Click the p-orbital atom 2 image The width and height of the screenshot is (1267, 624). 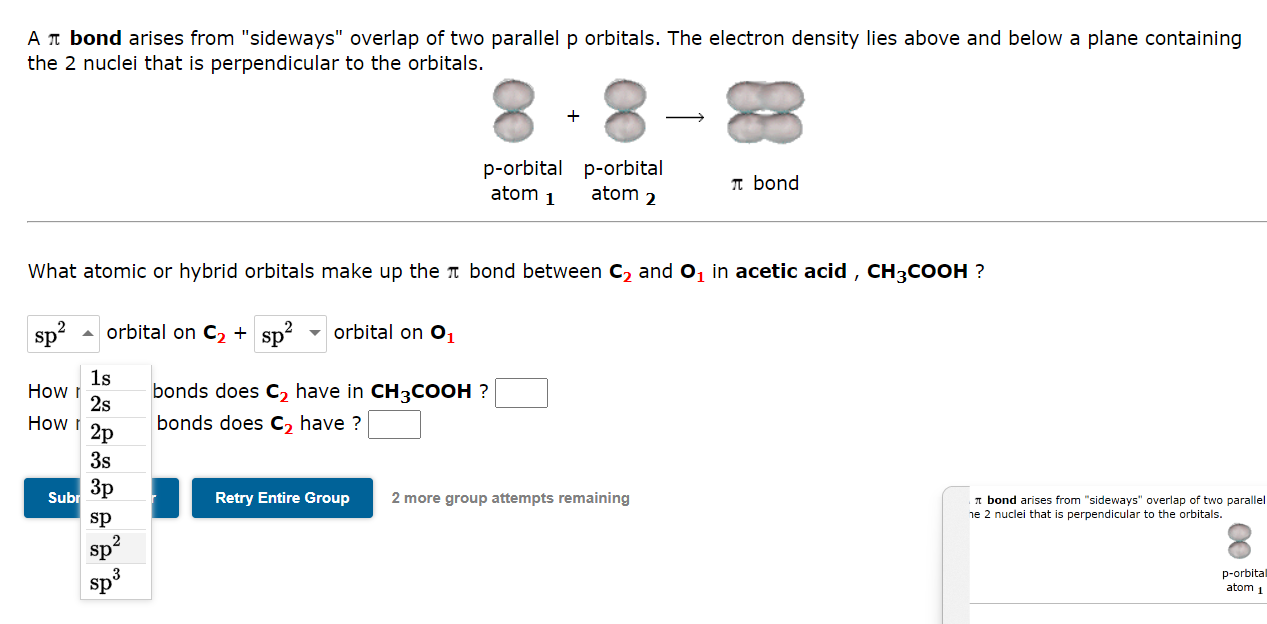click(623, 111)
